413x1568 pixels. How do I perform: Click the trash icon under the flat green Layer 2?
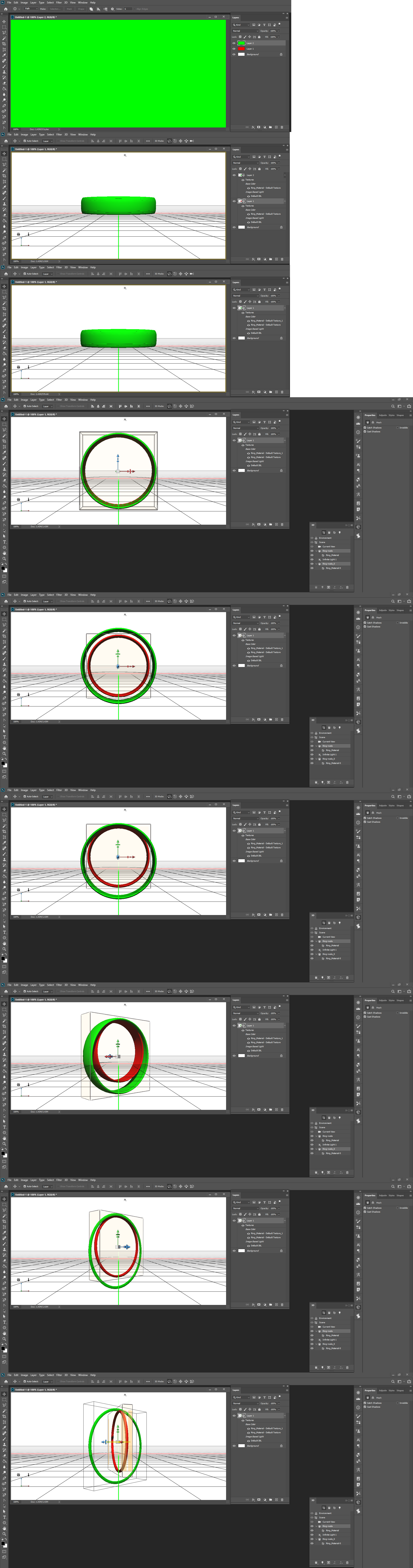282,127
